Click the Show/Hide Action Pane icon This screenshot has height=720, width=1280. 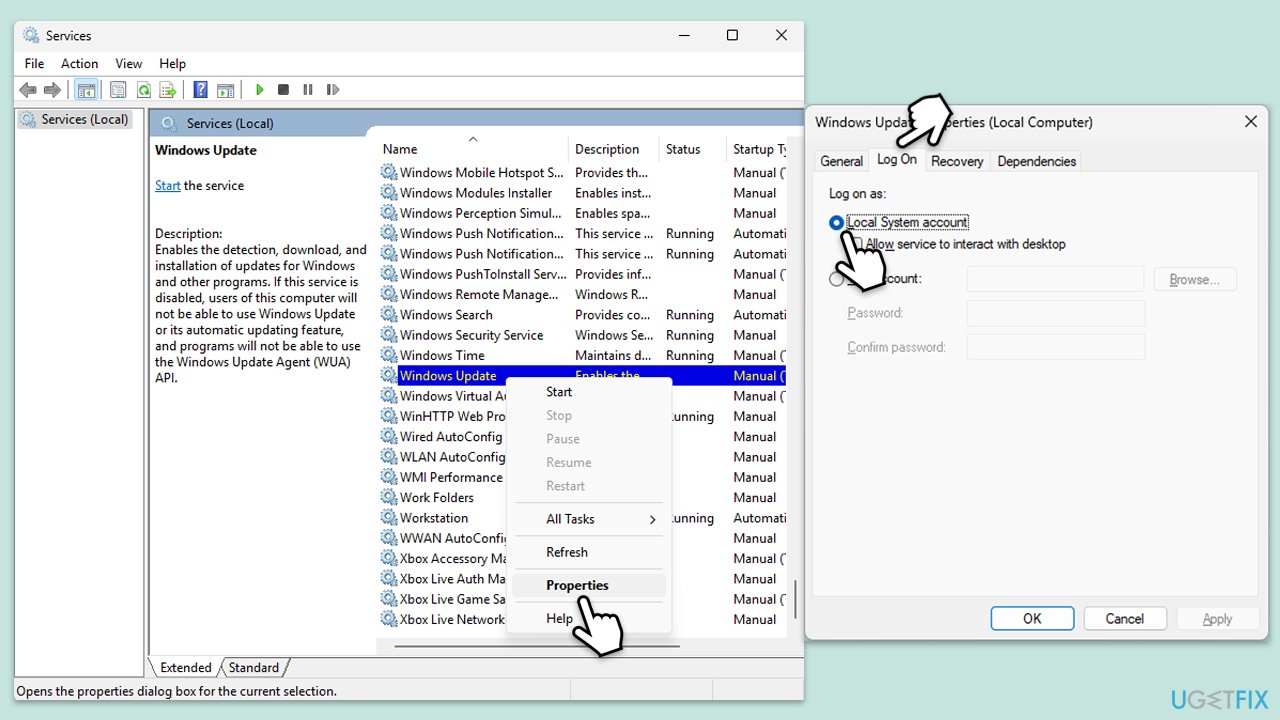[x=226, y=90]
